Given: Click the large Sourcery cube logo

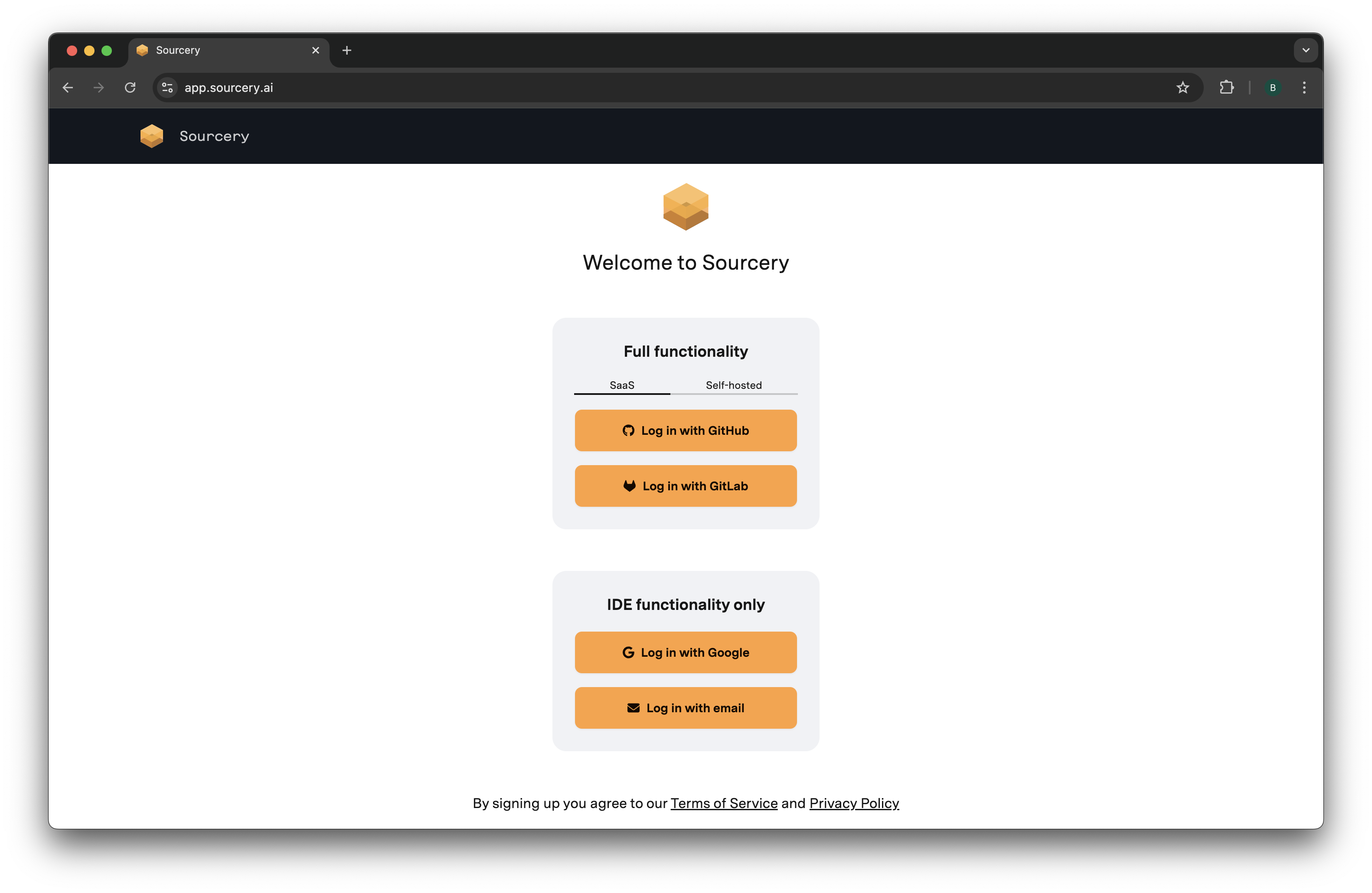Looking at the screenshot, I should pyautogui.click(x=686, y=207).
